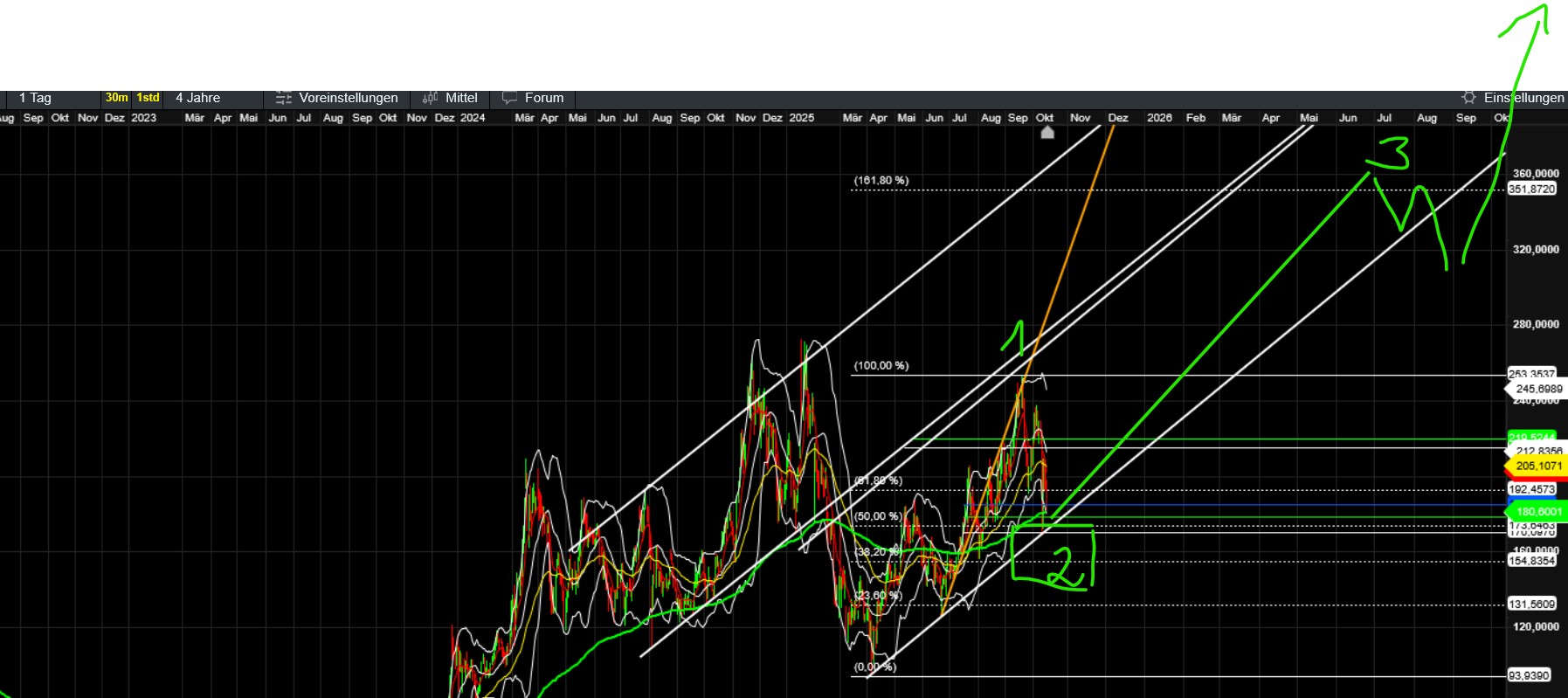Screen dimensions: 1568x698
Task: Click the 351,8720 price level label
Action: (1532, 189)
